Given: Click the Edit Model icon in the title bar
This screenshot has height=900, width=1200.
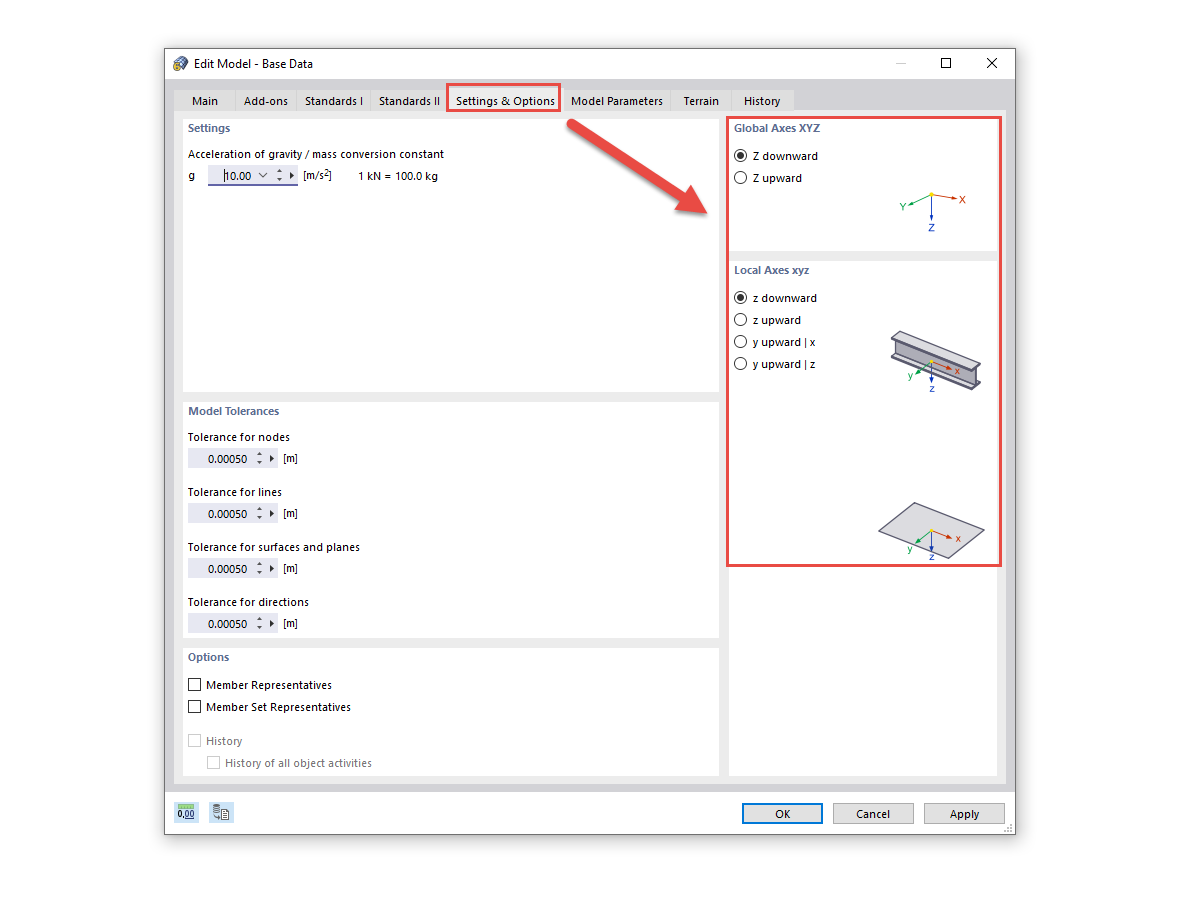Looking at the screenshot, I should 180,63.
